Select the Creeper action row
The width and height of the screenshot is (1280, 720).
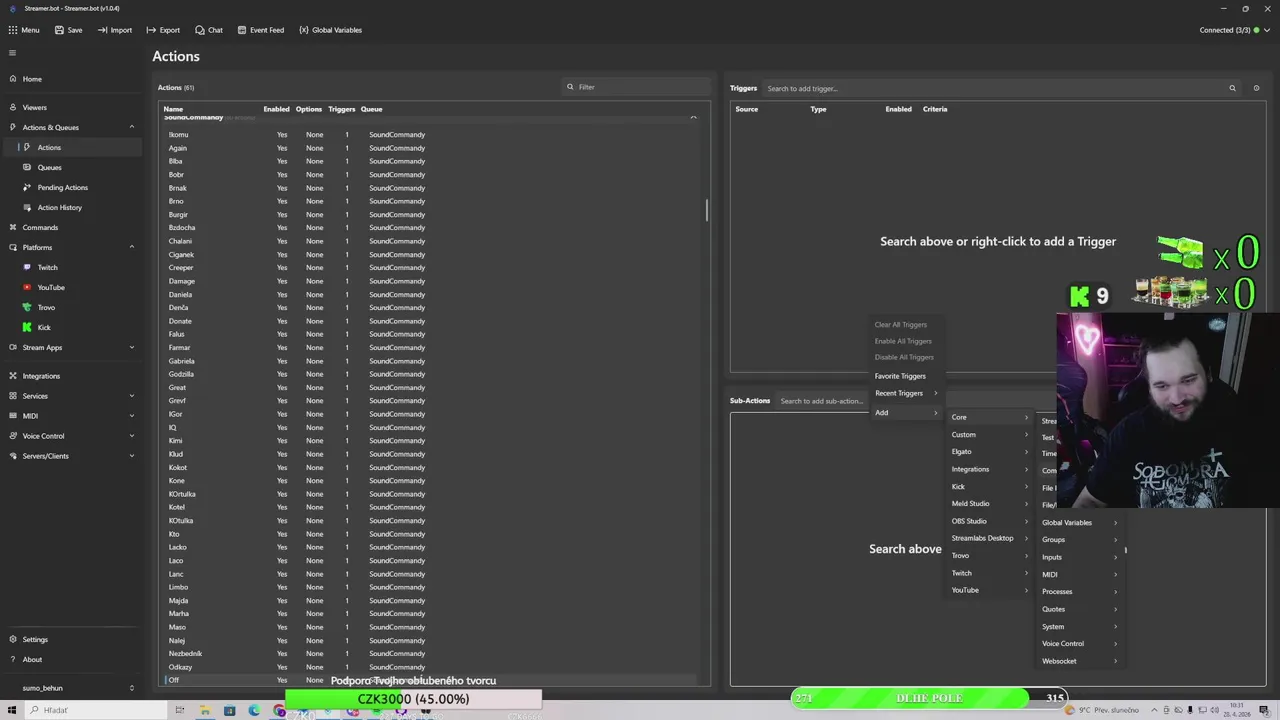tap(428, 268)
